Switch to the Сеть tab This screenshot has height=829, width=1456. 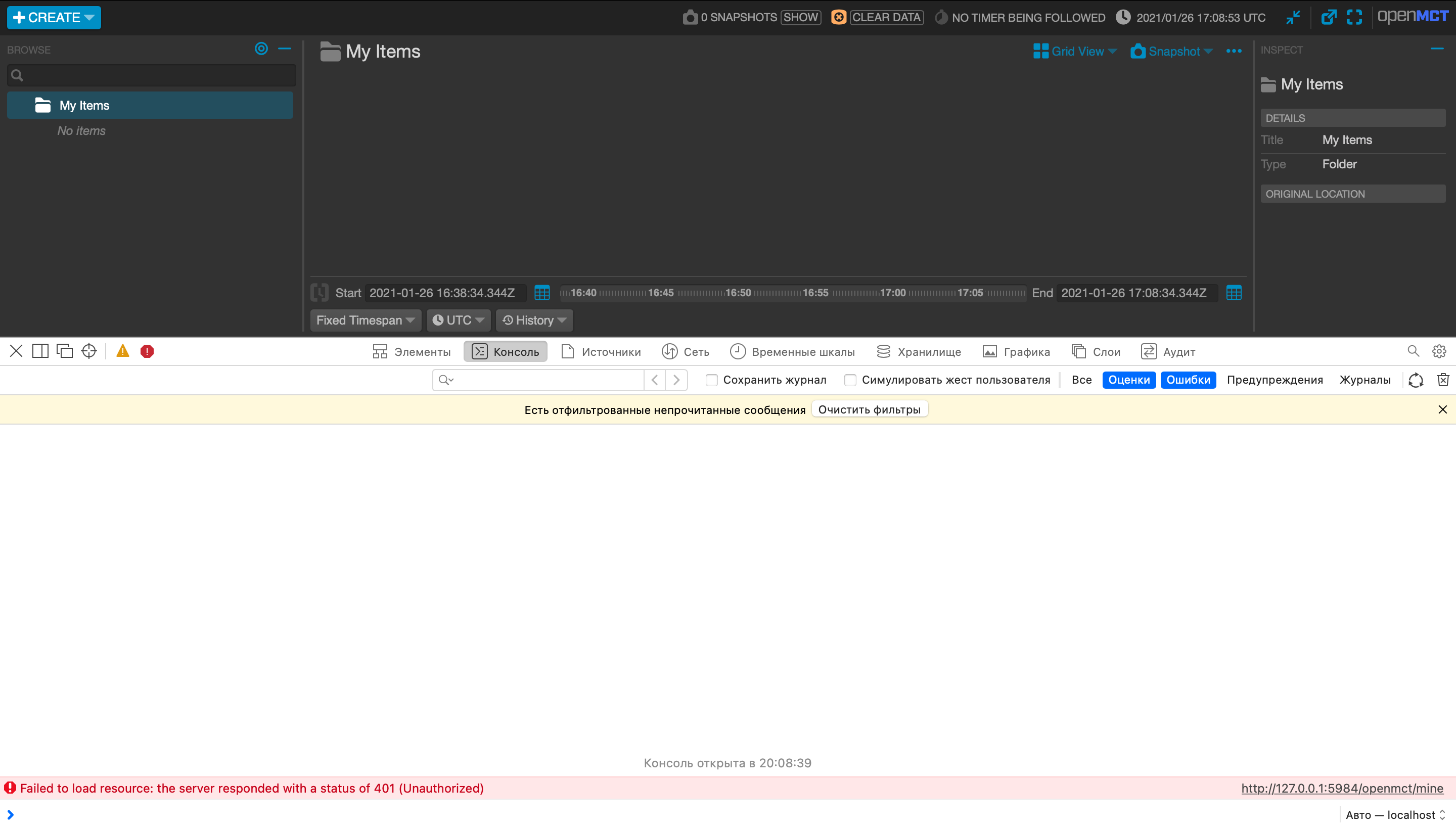coord(685,351)
